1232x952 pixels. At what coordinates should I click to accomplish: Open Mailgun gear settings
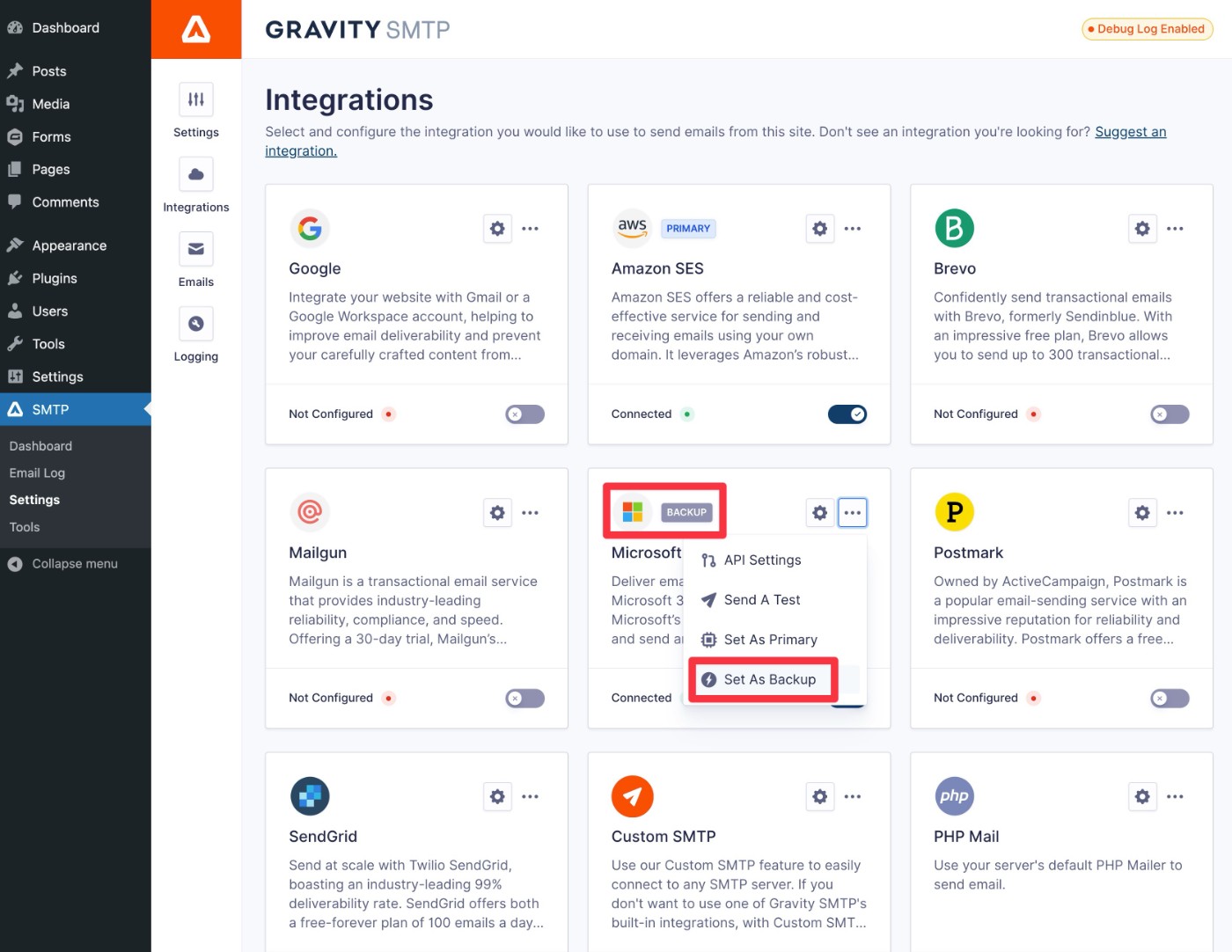[497, 513]
